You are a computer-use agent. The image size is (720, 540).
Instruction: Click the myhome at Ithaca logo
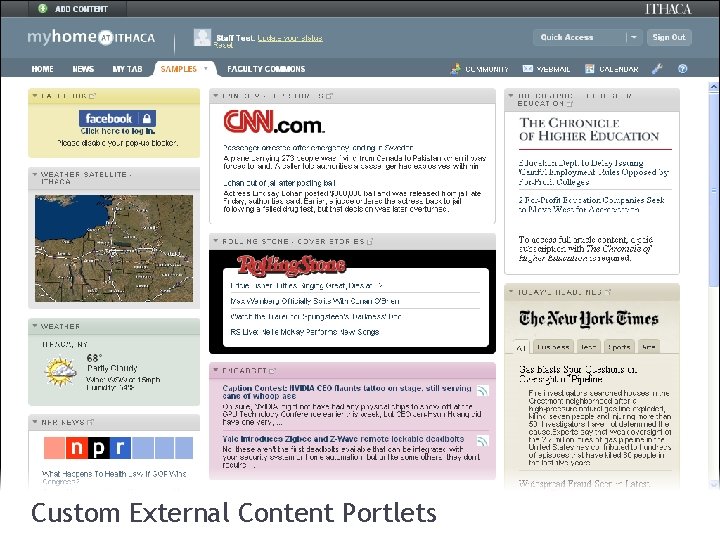91,37
